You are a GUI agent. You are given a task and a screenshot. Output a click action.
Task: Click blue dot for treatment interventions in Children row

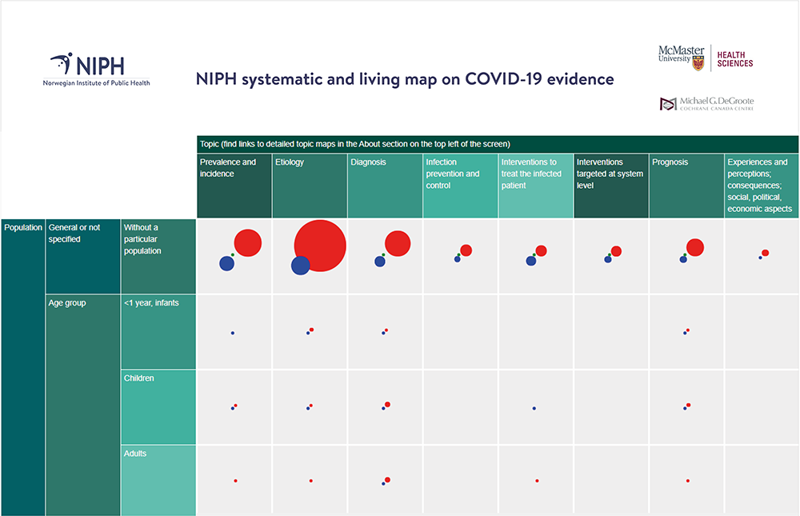click(x=535, y=408)
